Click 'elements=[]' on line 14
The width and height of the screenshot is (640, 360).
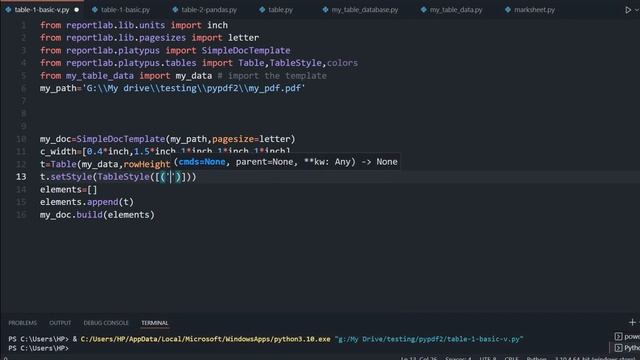pos(68,190)
